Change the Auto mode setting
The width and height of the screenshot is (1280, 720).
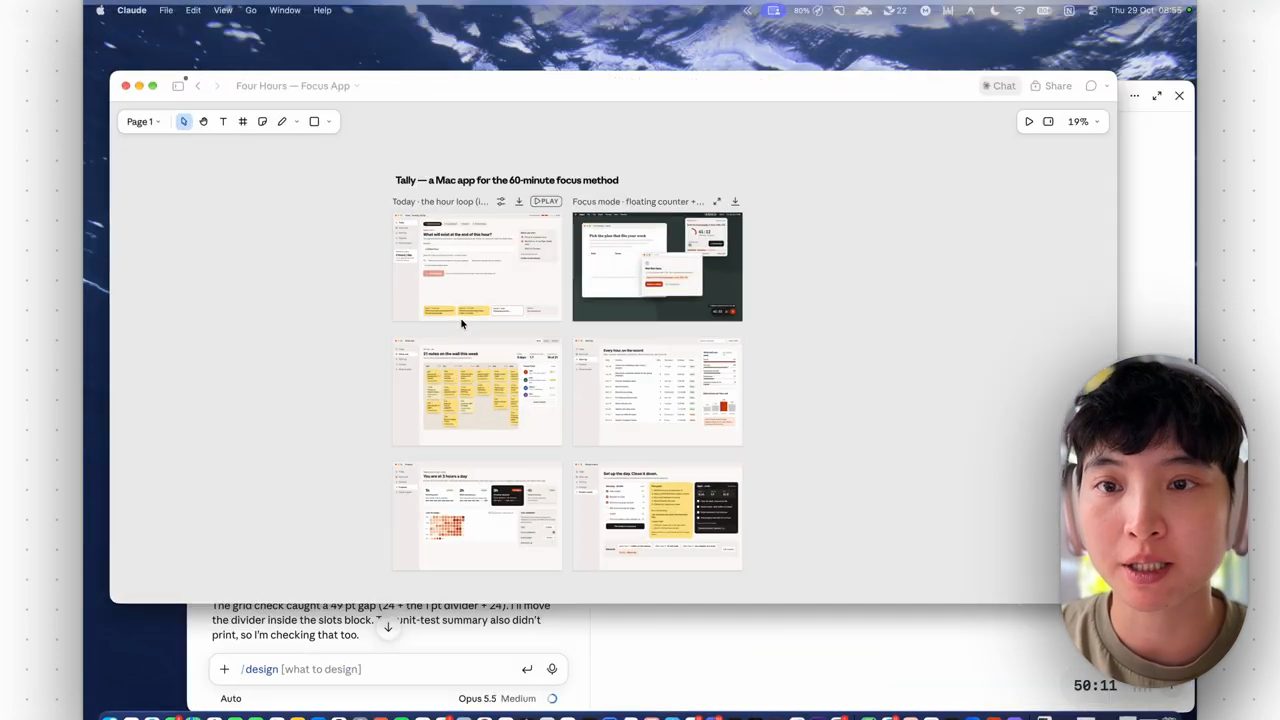coord(231,699)
